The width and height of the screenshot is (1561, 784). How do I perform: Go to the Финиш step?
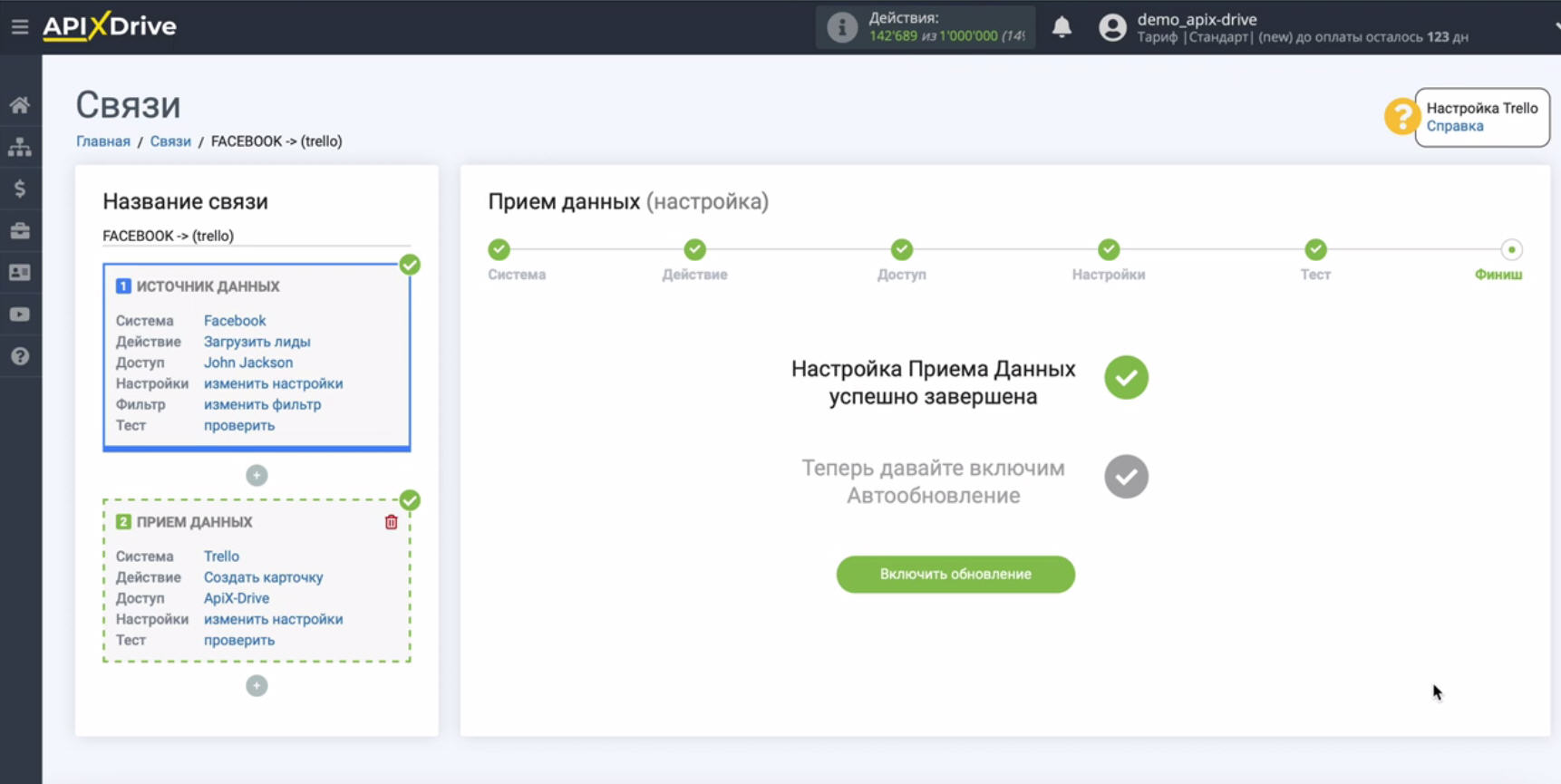tap(1511, 249)
